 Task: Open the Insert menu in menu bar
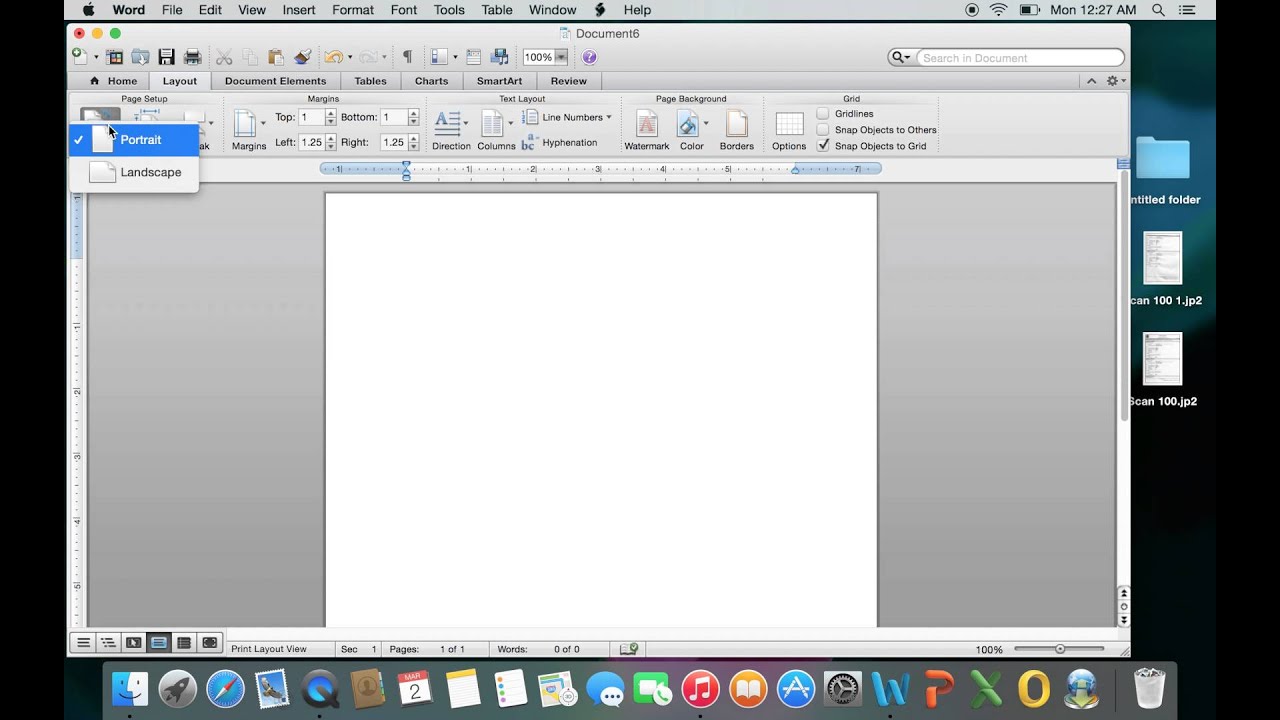click(x=299, y=10)
